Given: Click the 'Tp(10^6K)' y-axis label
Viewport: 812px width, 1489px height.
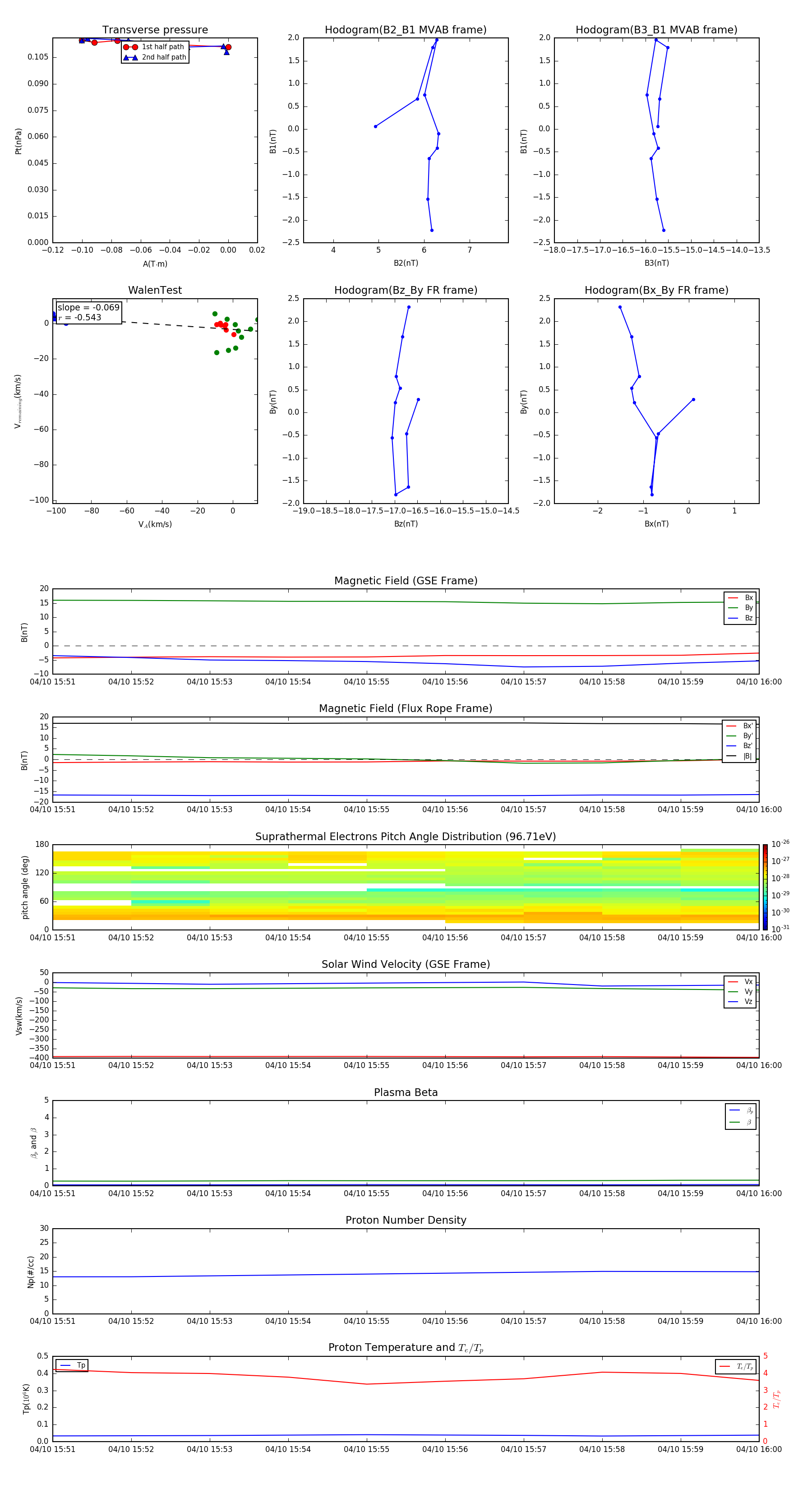Looking at the screenshot, I should pos(26,1399).
